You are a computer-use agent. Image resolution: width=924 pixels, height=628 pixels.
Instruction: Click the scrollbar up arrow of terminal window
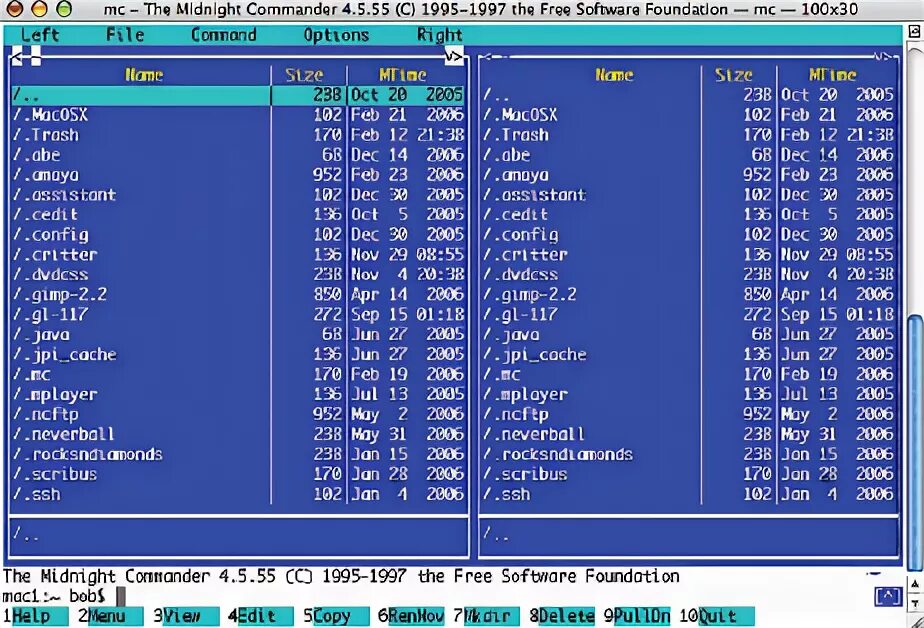[915, 584]
